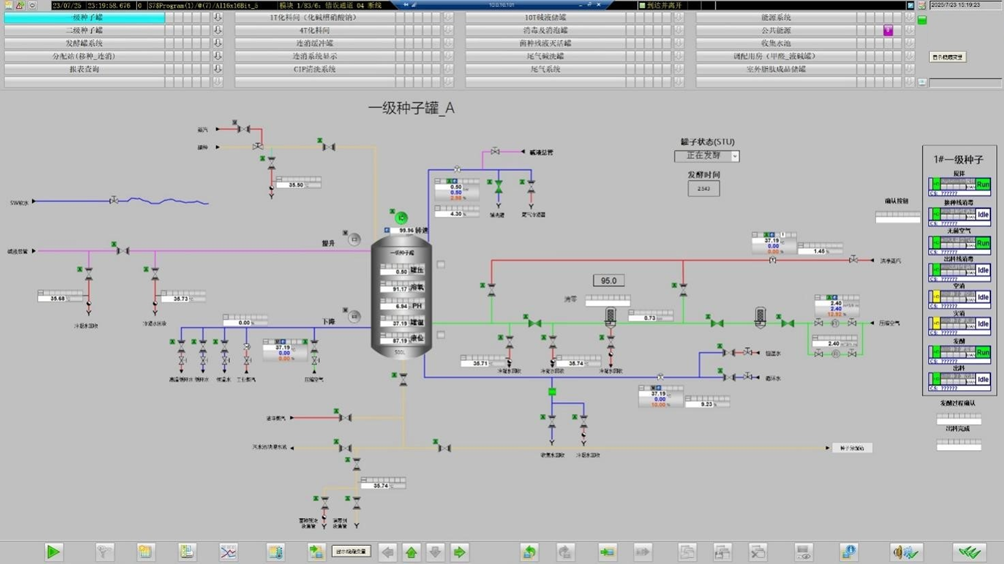Image resolution: width=1004 pixels, height=564 pixels.
Task: Click the green agitator motor icon atop tank
Action: [x=402, y=218]
